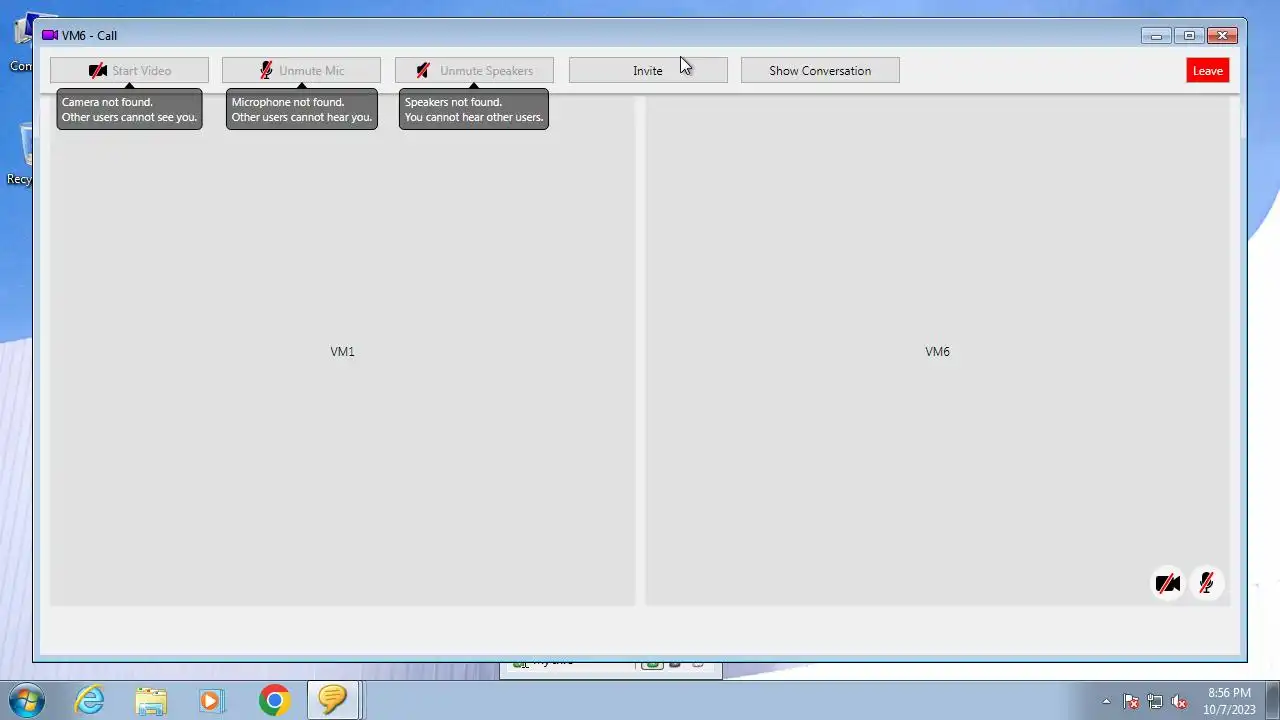
Task: Select the VM6 participant tile
Action: click(937, 350)
